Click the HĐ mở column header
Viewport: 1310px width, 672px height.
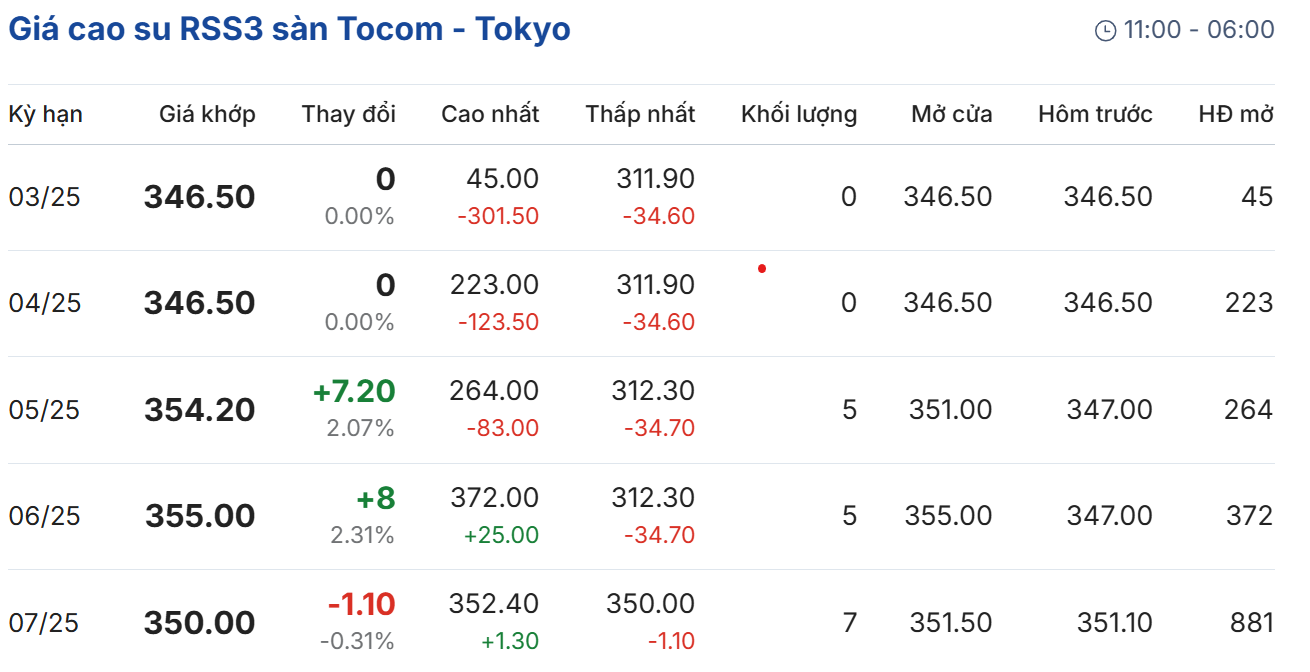point(1236,114)
